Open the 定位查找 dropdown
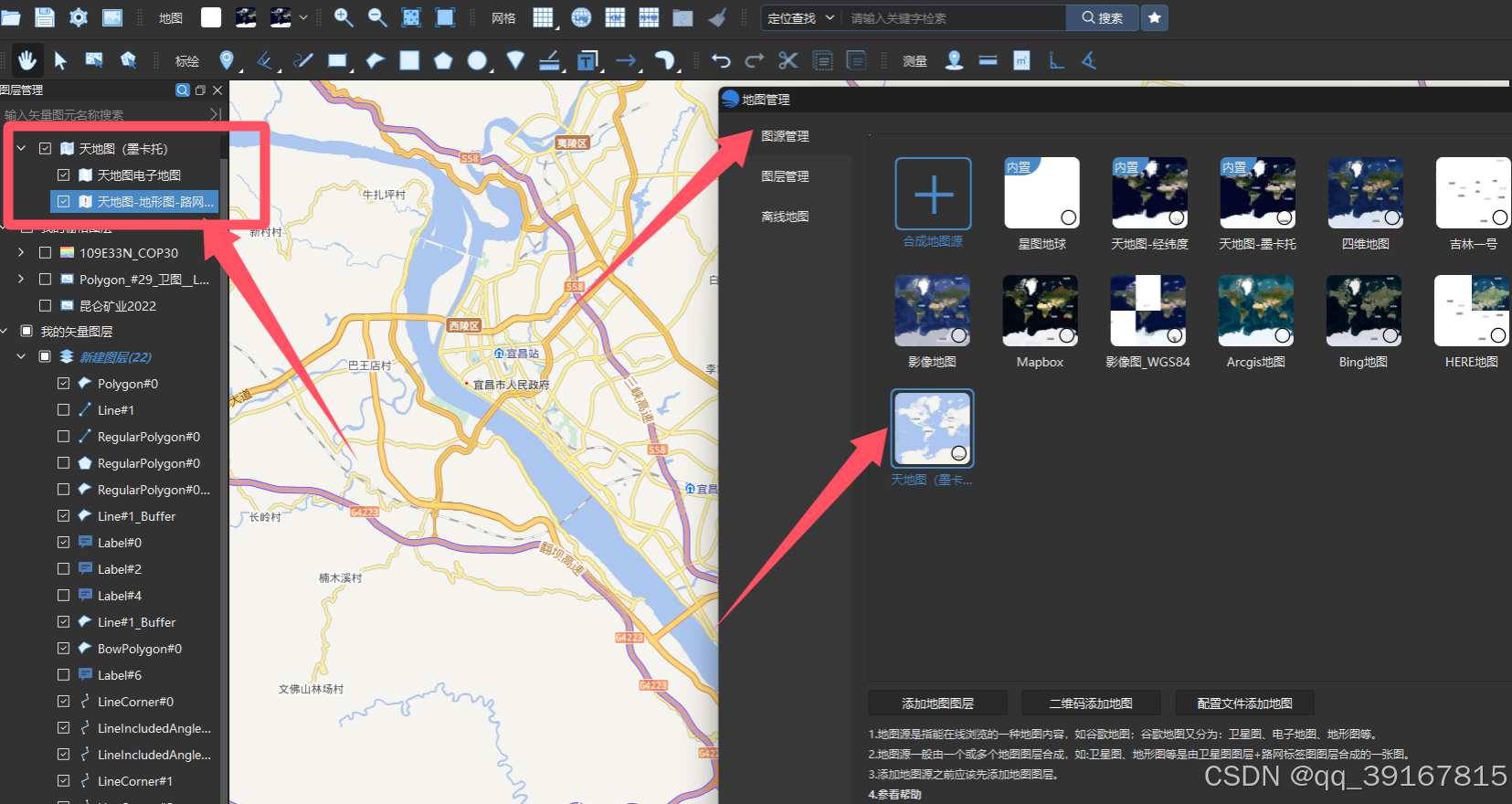 coord(800,17)
